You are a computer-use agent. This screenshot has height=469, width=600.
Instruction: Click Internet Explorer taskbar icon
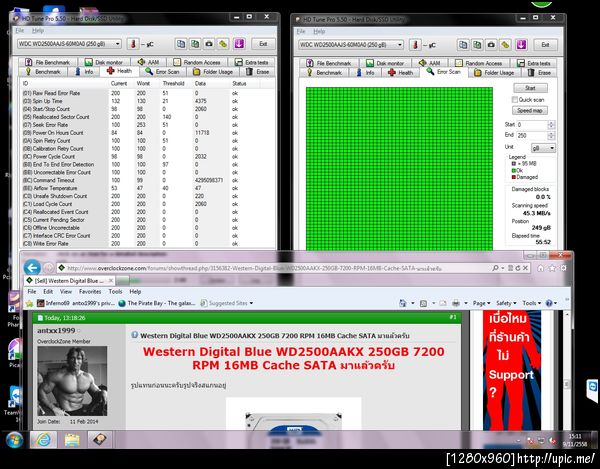click(43, 440)
